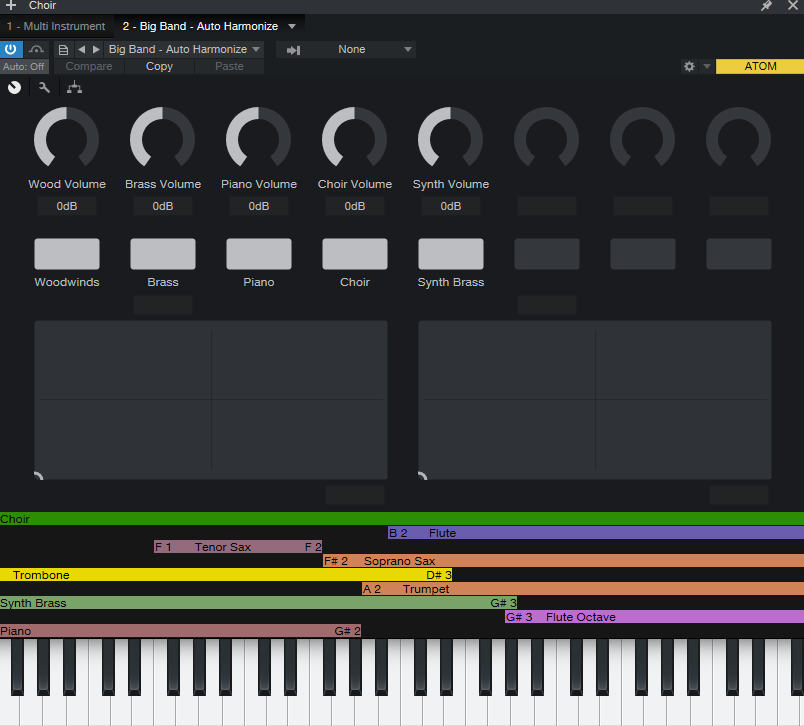Click the Wood Volume label
This screenshot has width=804, height=726.
pos(67,184)
